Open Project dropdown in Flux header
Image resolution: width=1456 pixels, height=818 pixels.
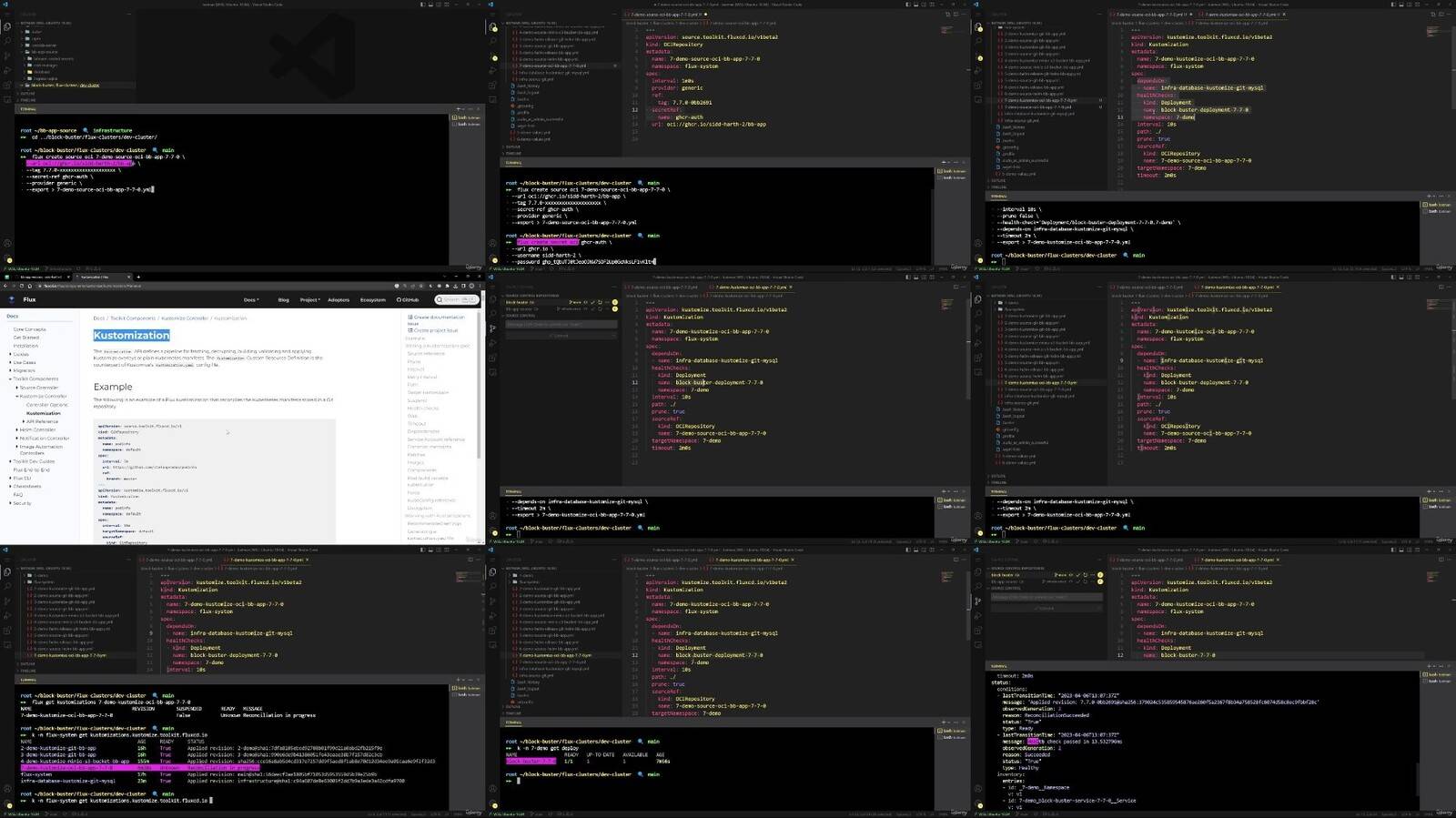tap(309, 299)
